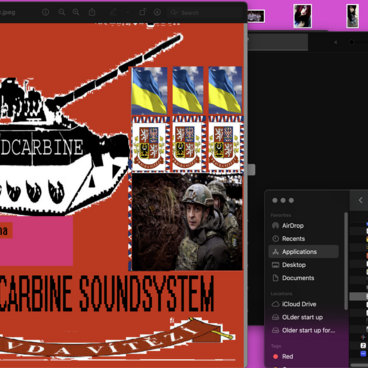Open the Inspector info button in Preview

[x=46, y=12]
